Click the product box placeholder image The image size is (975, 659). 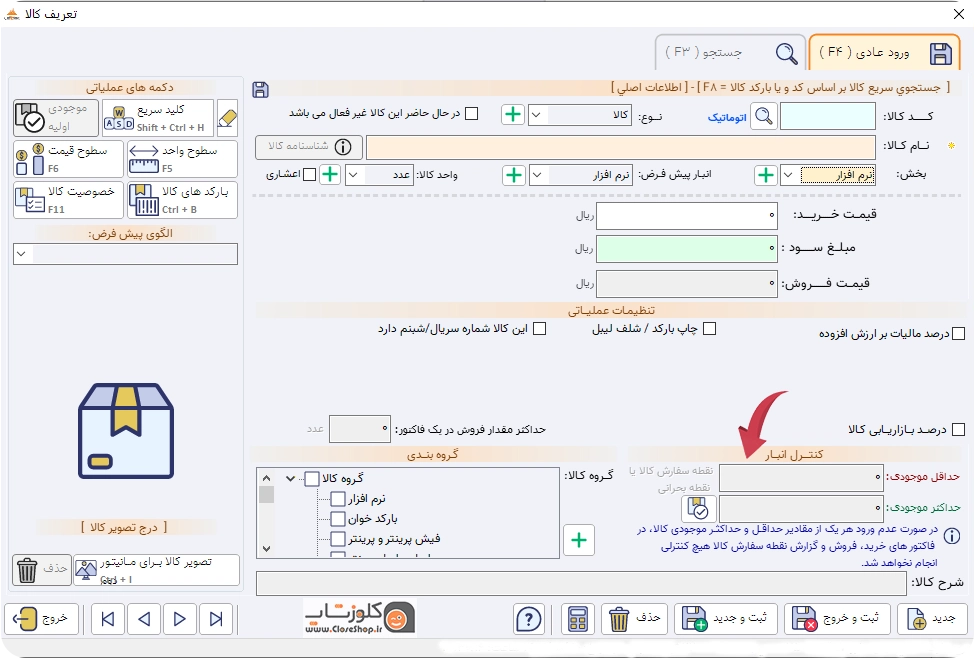click(126, 431)
